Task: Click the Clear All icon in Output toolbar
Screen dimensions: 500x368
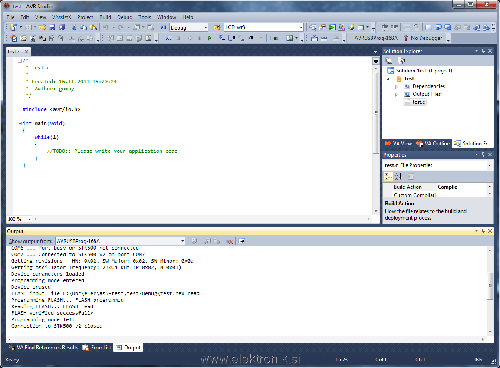Action: pyautogui.click(x=229, y=241)
